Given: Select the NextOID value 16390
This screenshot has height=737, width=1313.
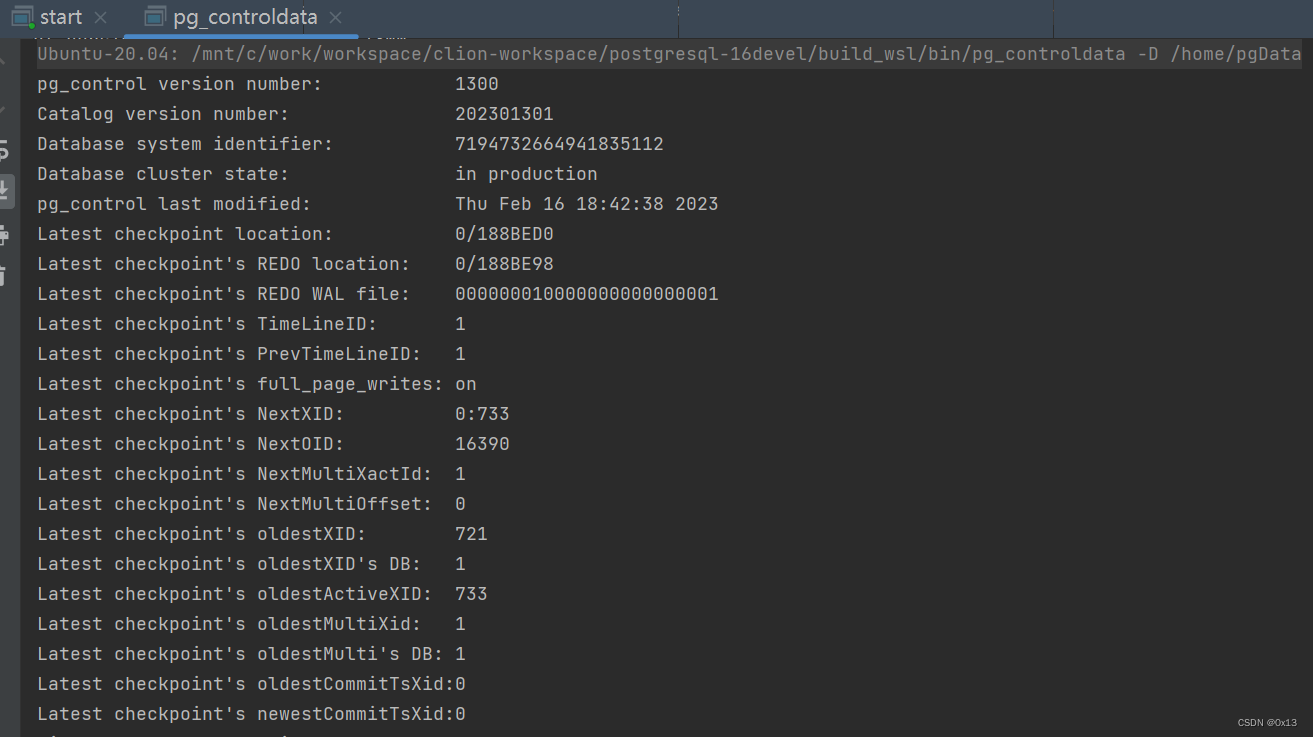Looking at the screenshot, I should click(x=482, y=443).
